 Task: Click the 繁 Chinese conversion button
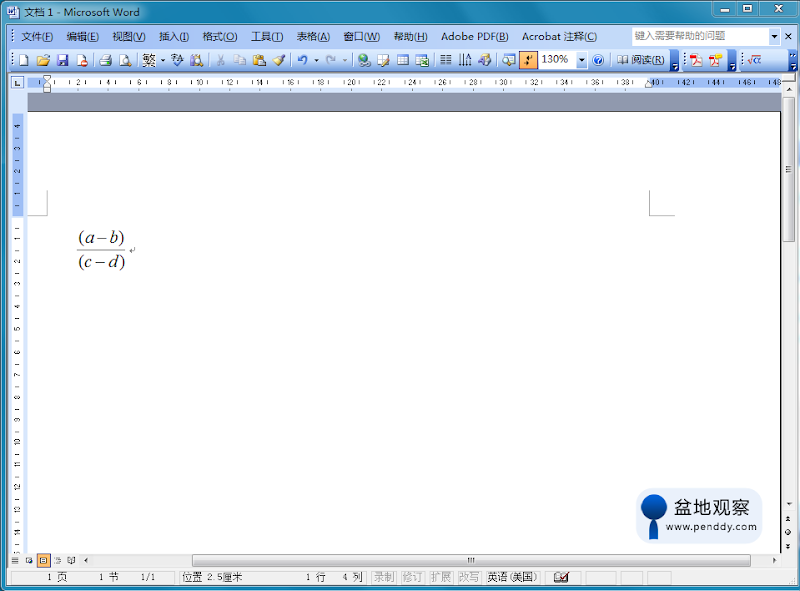[x=149, y=60]
